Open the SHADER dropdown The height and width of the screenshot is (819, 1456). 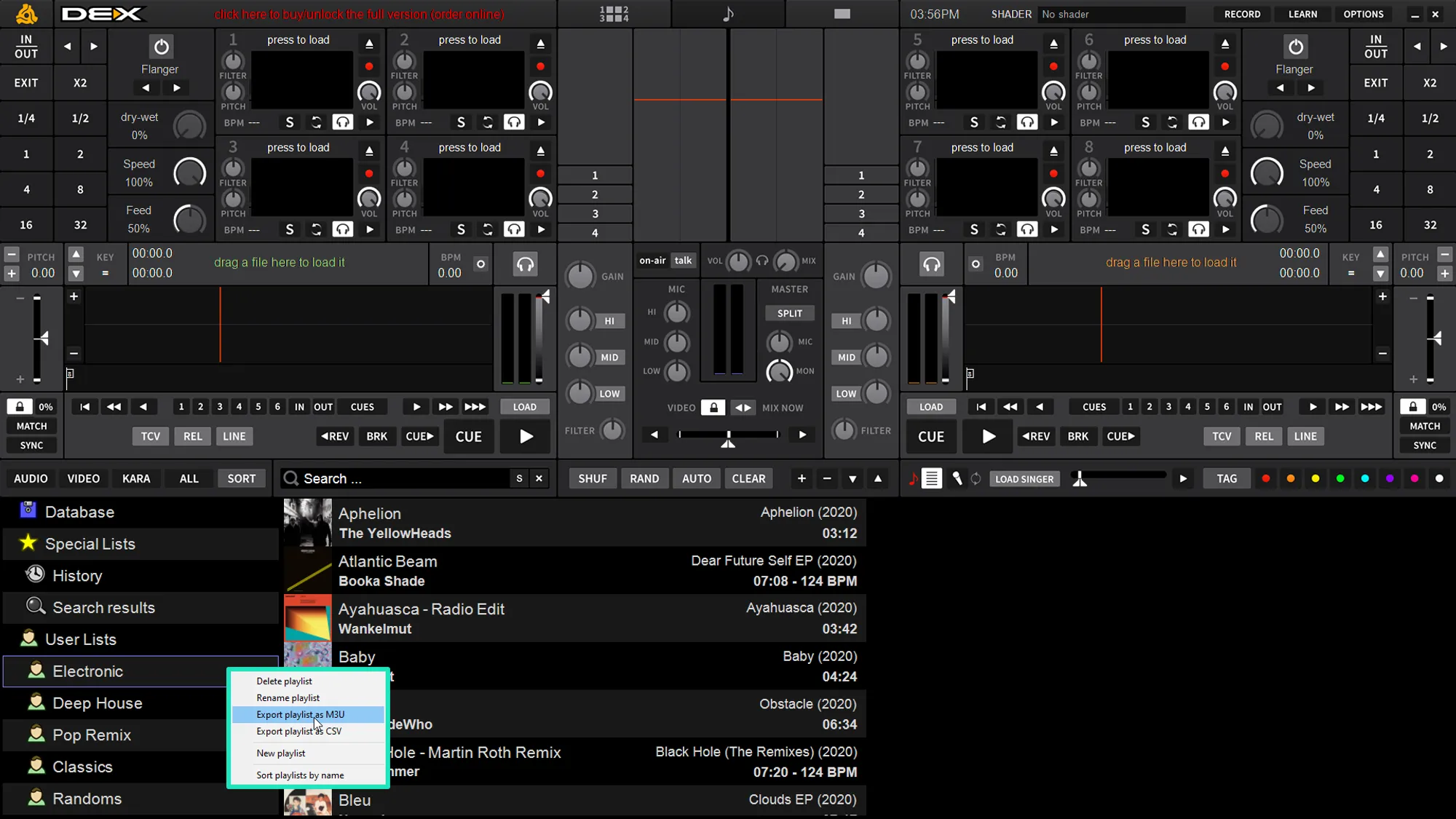tap(1111, 14)
